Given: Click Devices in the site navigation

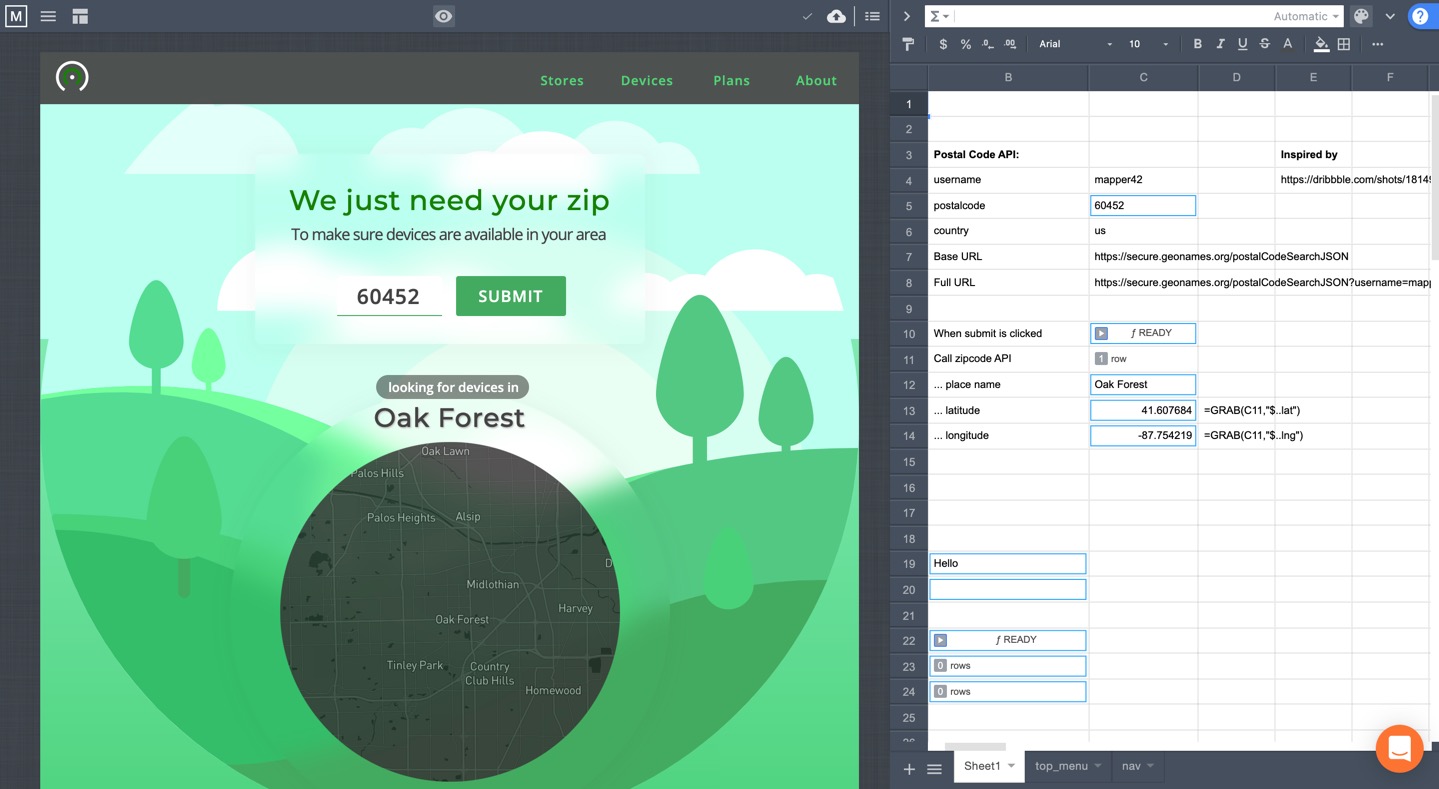Looking at the screenshot, I should tap(647, 80).
